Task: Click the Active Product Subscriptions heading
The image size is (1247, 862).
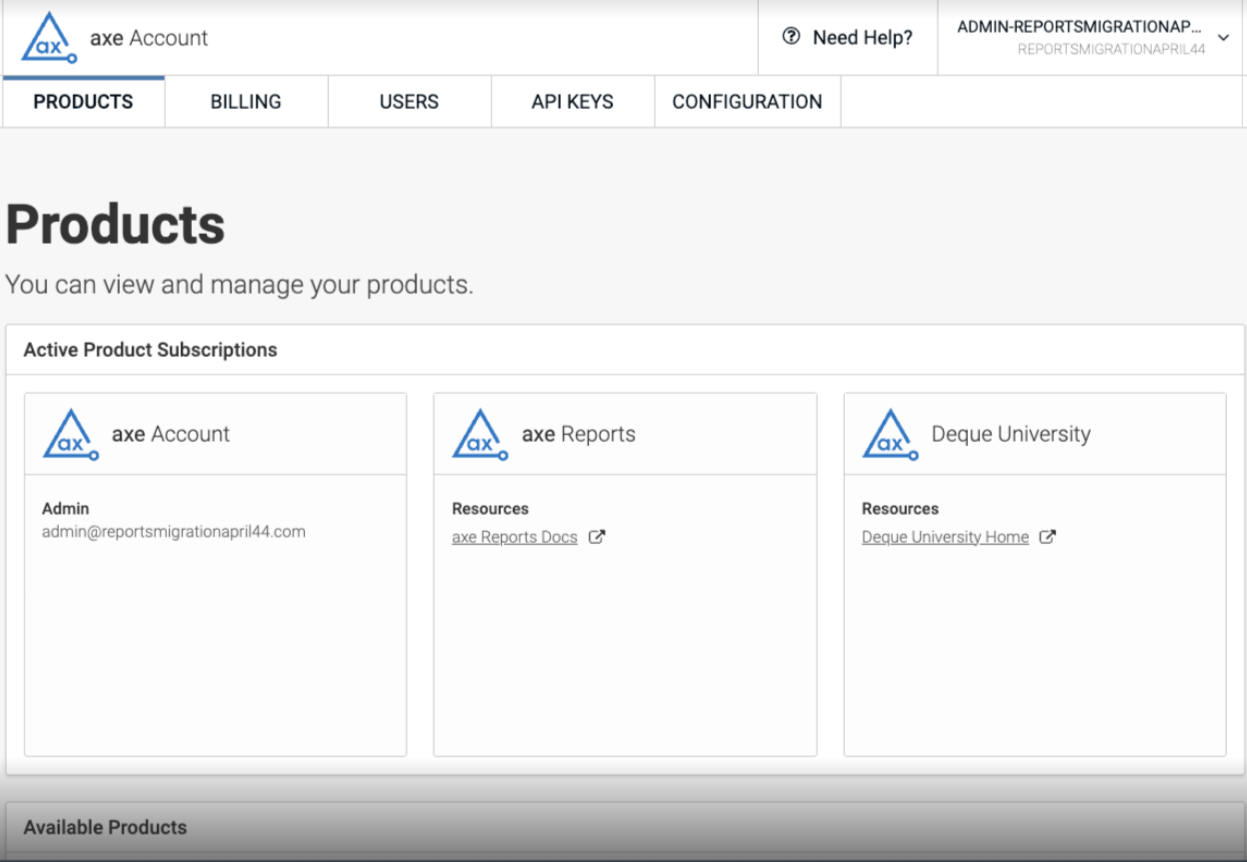Action: click(150, 350)
